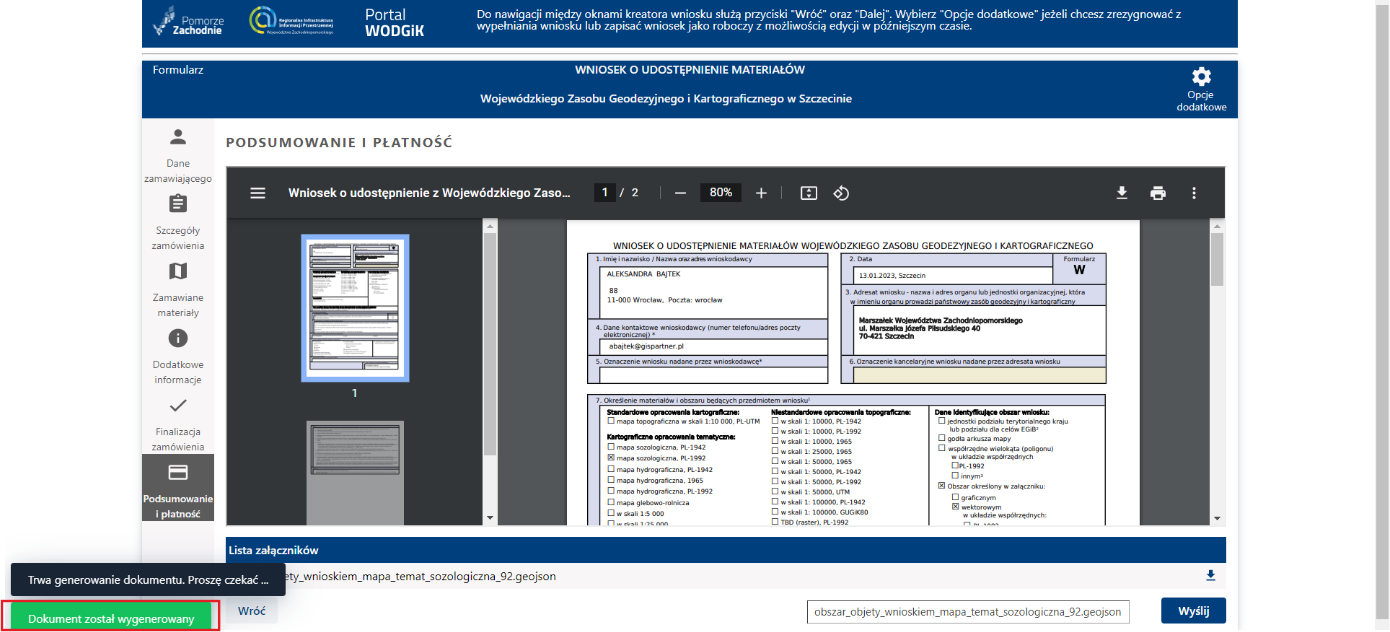Image resolution: width=1390 pixels, height=632 pixels.
Task: Zoom out the PDF with minus
Action: click(680, 193)
